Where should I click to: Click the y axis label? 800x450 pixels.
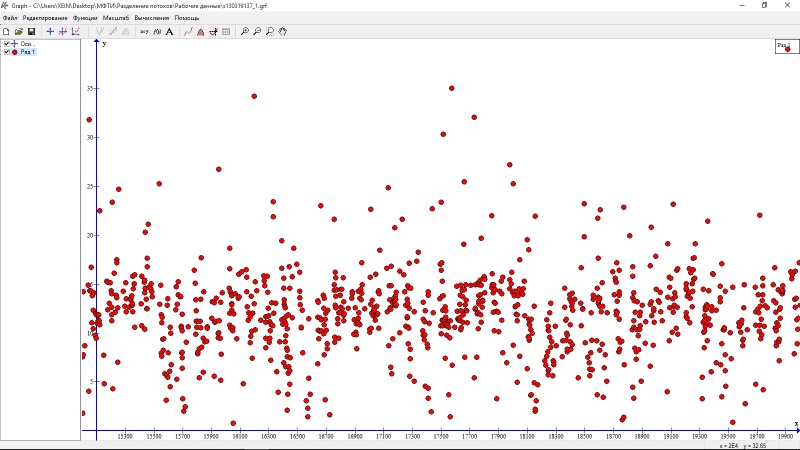[104, 44]
